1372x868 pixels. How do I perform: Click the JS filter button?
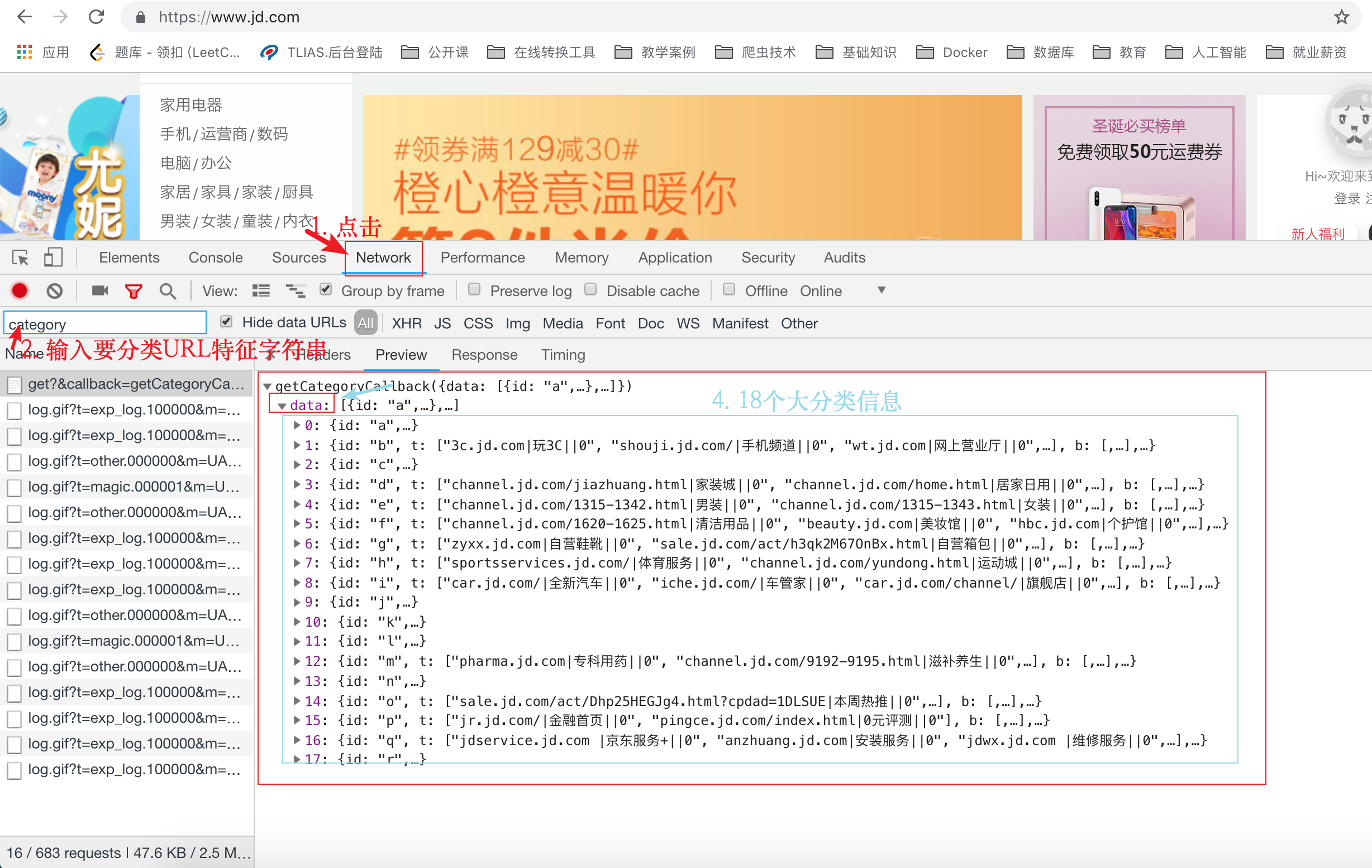(440, 323)
